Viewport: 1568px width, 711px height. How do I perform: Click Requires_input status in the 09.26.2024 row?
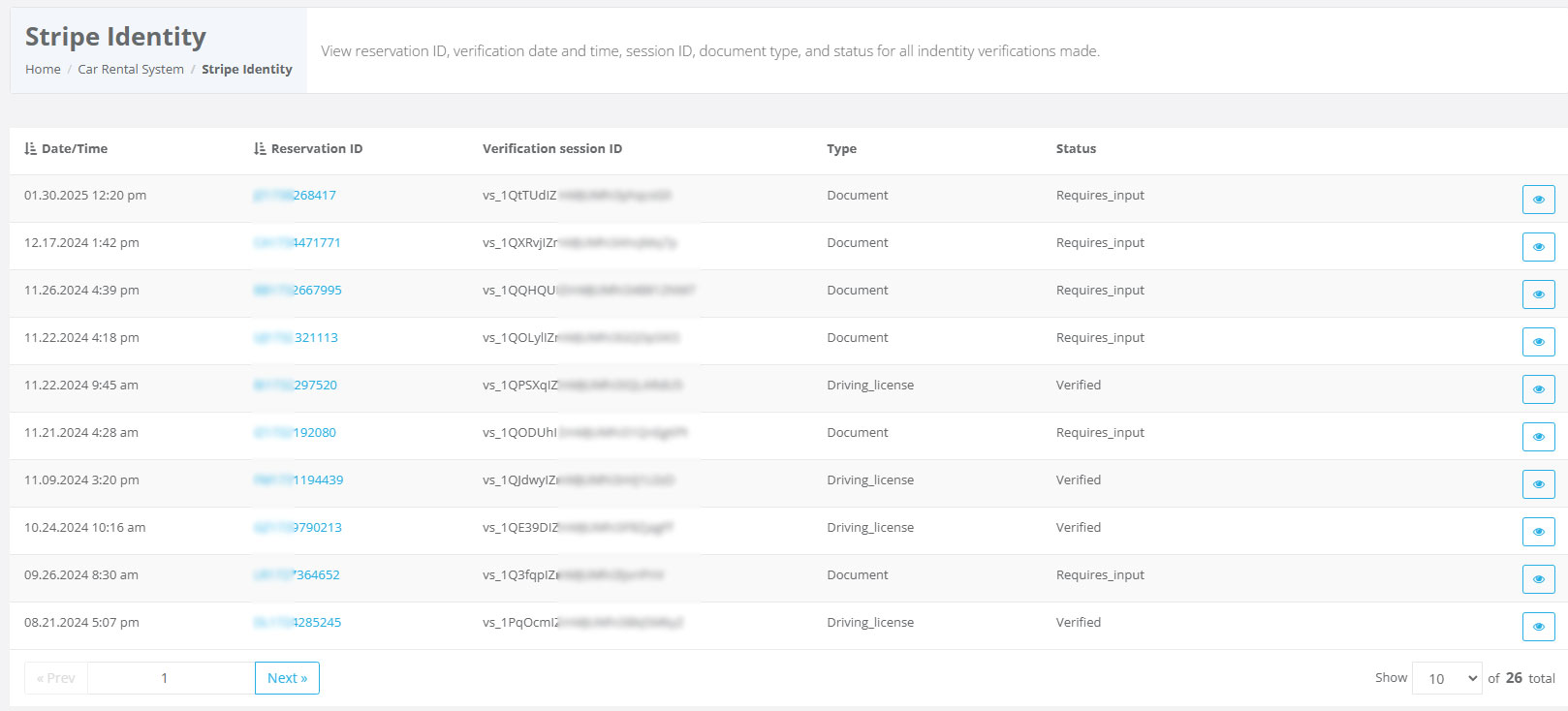click(x=1100, y=575)
